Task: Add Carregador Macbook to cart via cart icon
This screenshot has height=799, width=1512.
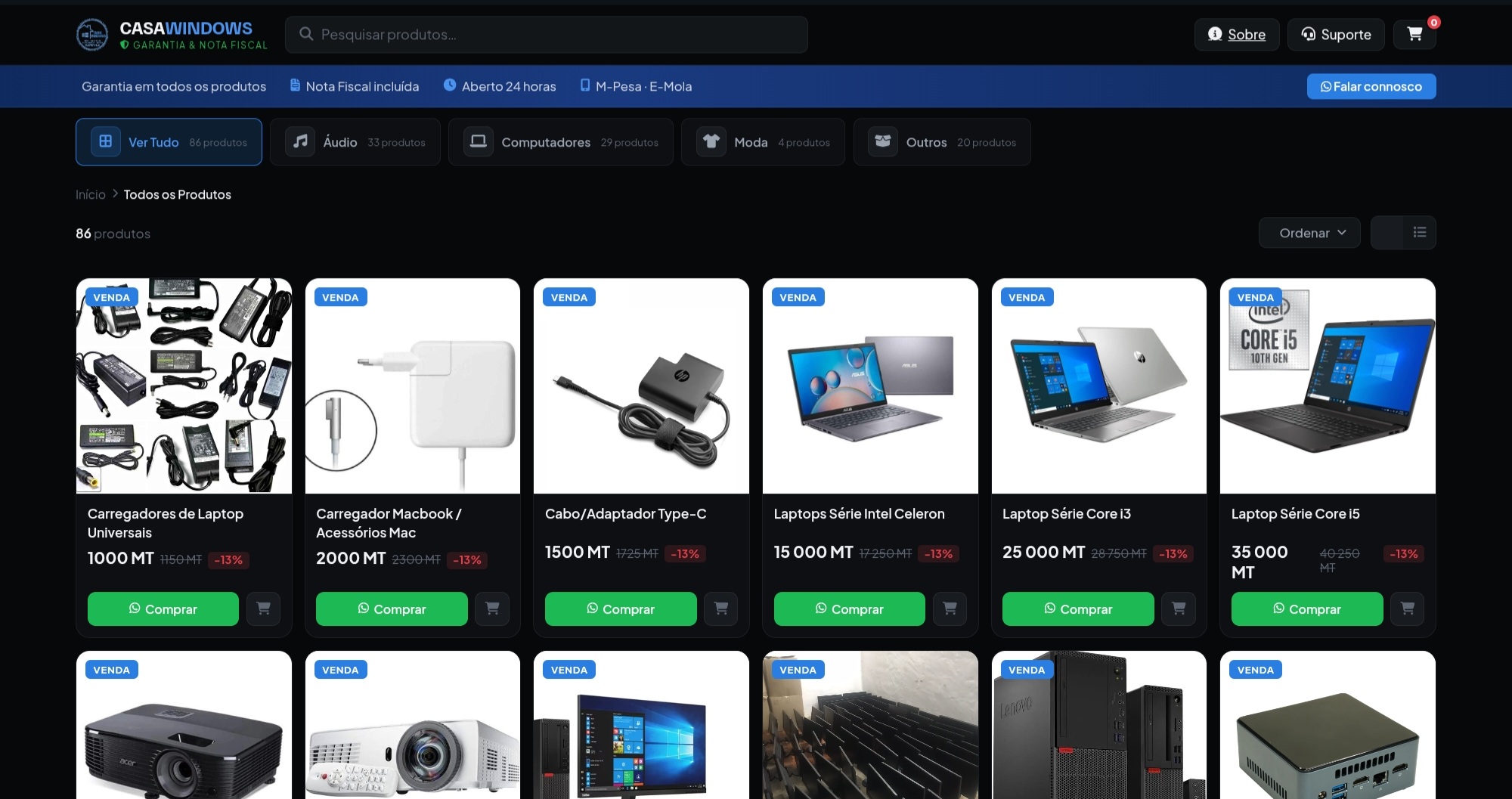Action: coord(492,609)
